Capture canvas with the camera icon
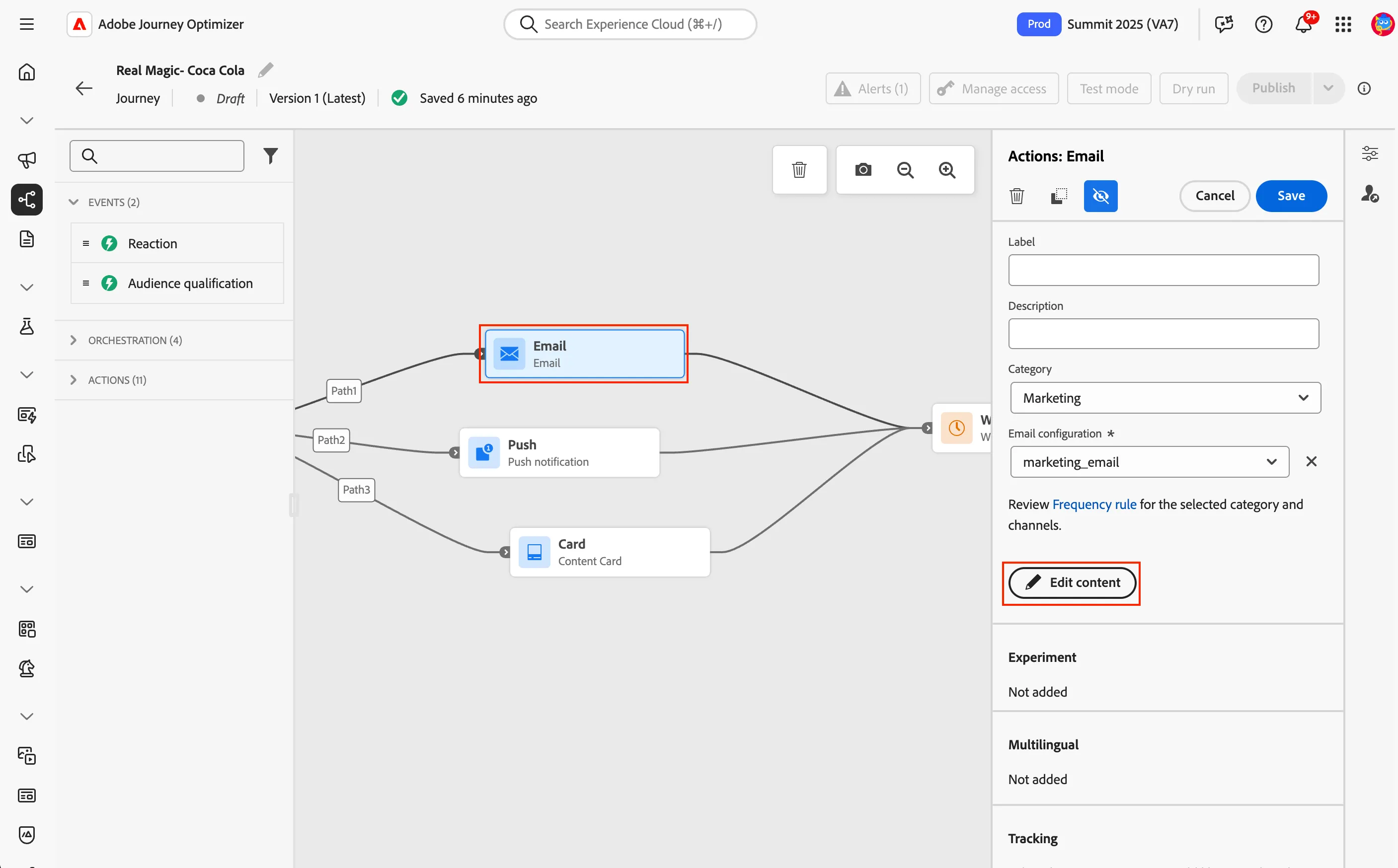1398x868 pixels. click(862, 170)
